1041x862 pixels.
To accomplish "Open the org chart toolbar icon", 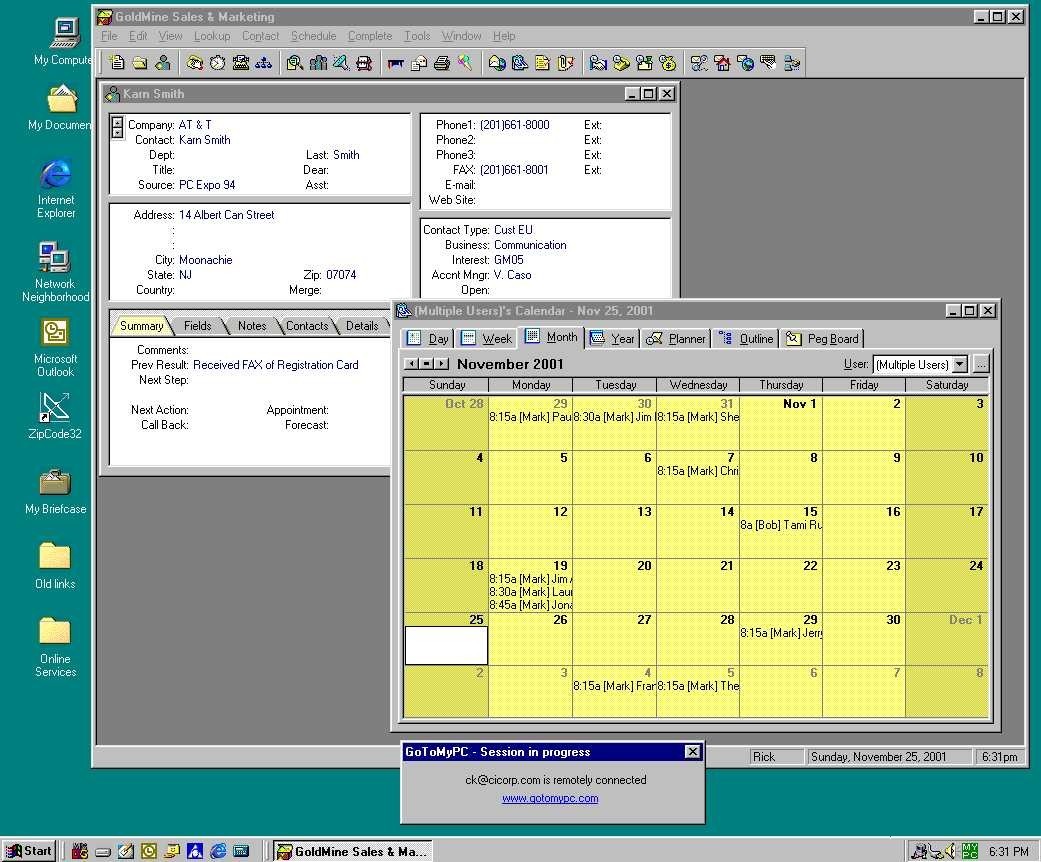I will 264,63.
